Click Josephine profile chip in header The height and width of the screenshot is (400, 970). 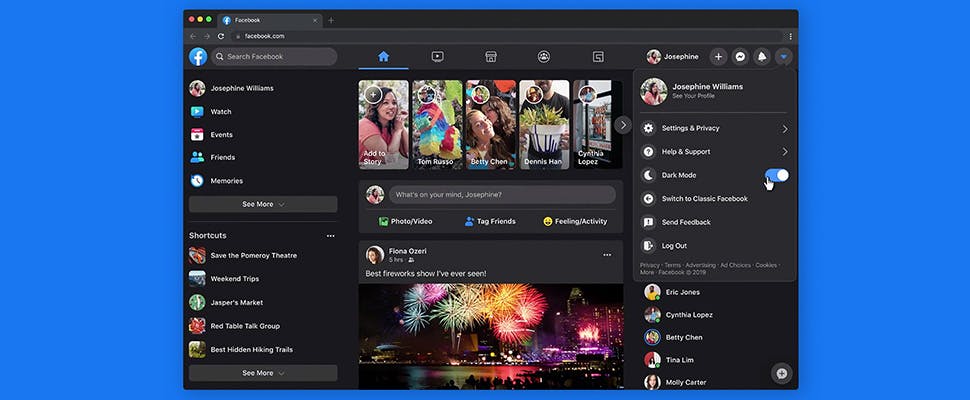click(x=673, y=57)
